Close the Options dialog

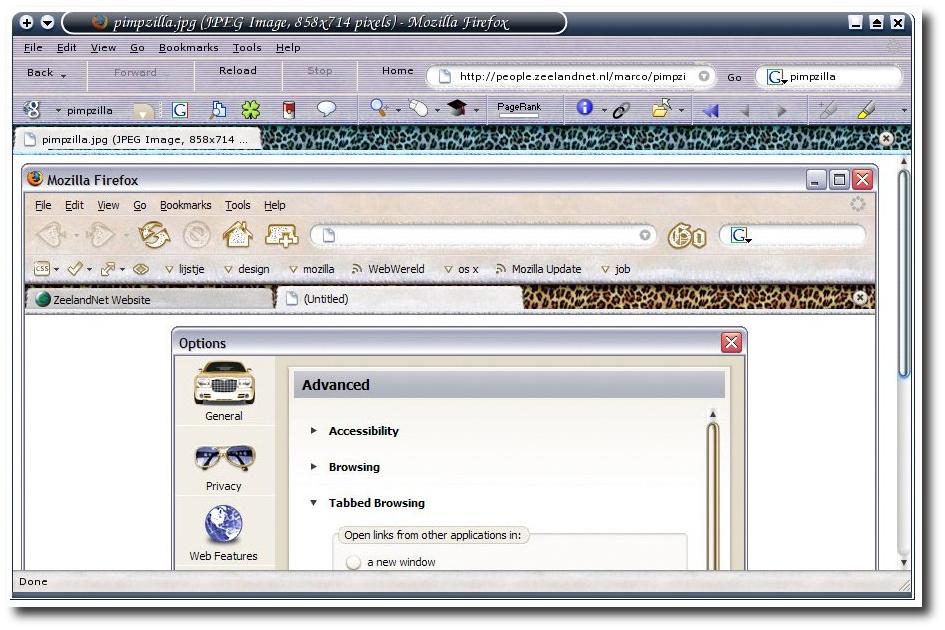click(x=732, y=343)
